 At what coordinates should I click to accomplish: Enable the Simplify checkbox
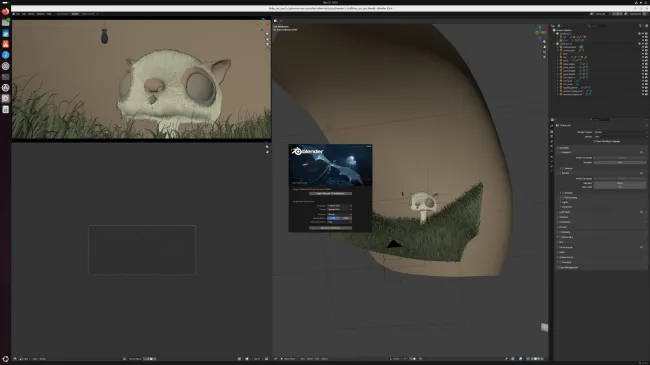pyautogui.click(x=560, y=232)
